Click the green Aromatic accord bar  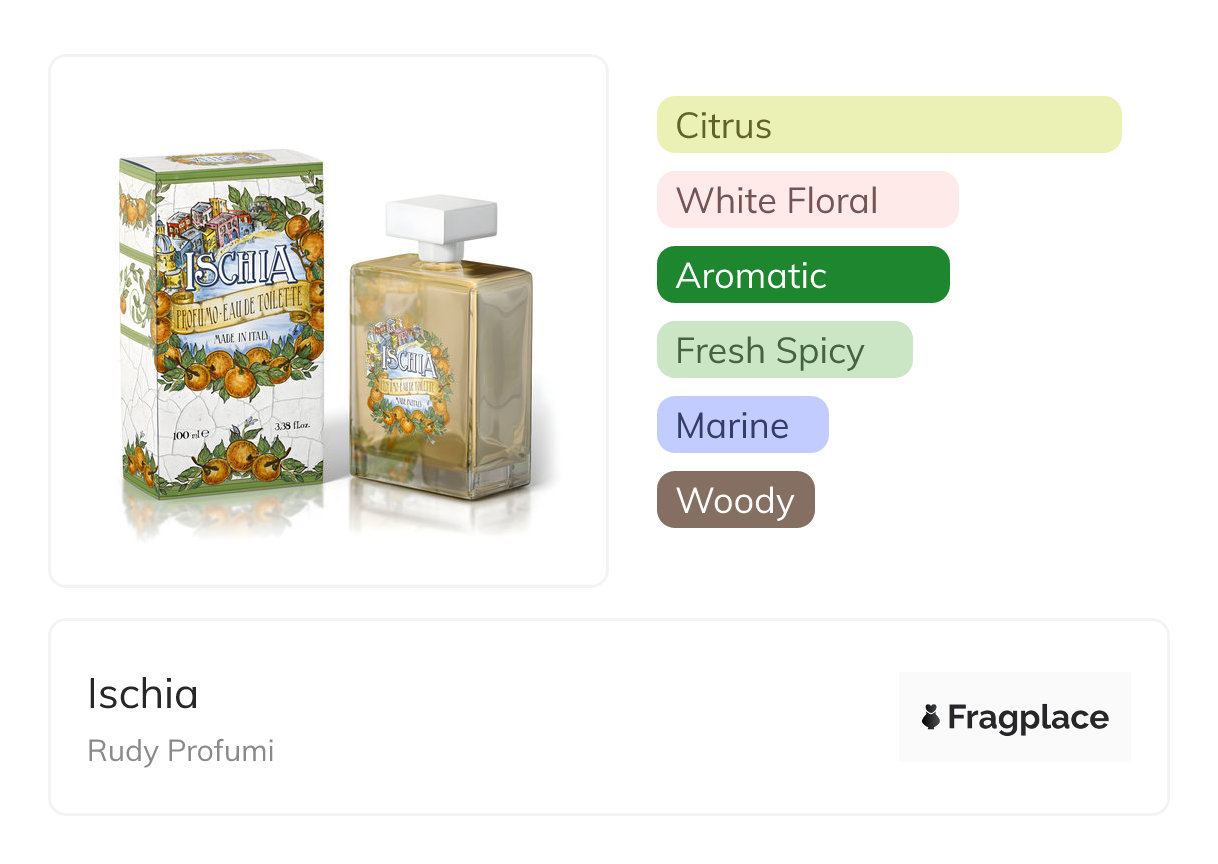pyautogui.click(x=802, y=275)
